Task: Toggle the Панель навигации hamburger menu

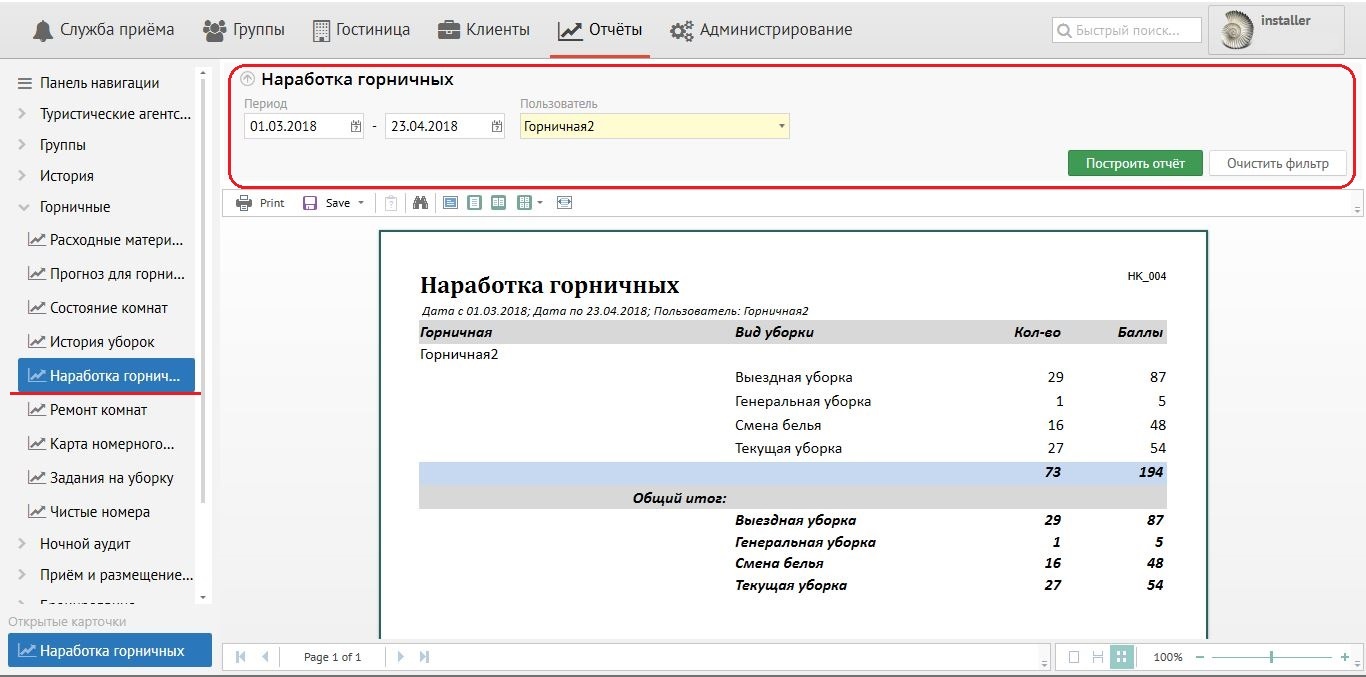Action: [x=25, y=83]
